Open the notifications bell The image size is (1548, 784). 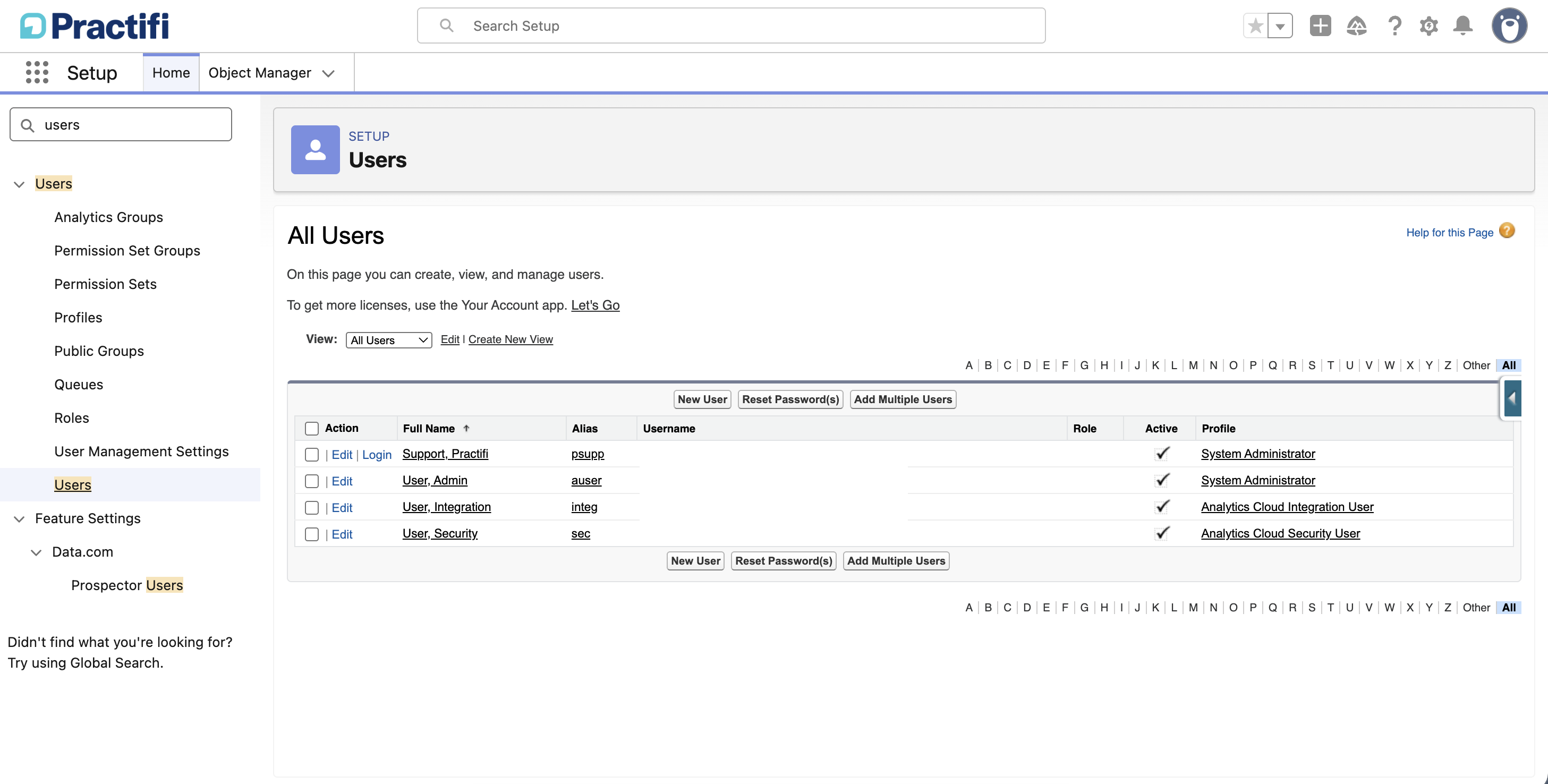click(1462, 26)
